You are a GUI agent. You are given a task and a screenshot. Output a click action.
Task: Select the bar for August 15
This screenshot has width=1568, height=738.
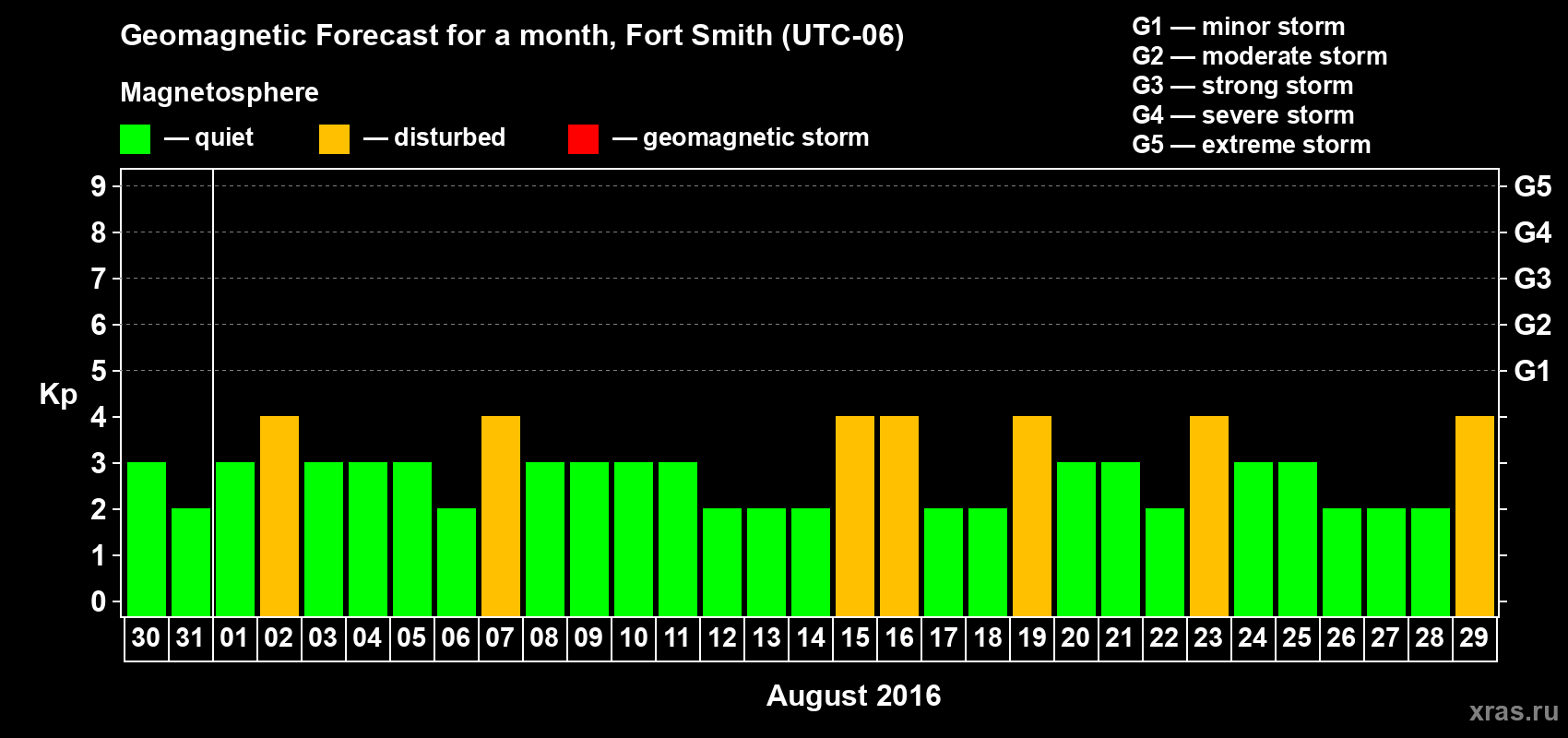855,517
